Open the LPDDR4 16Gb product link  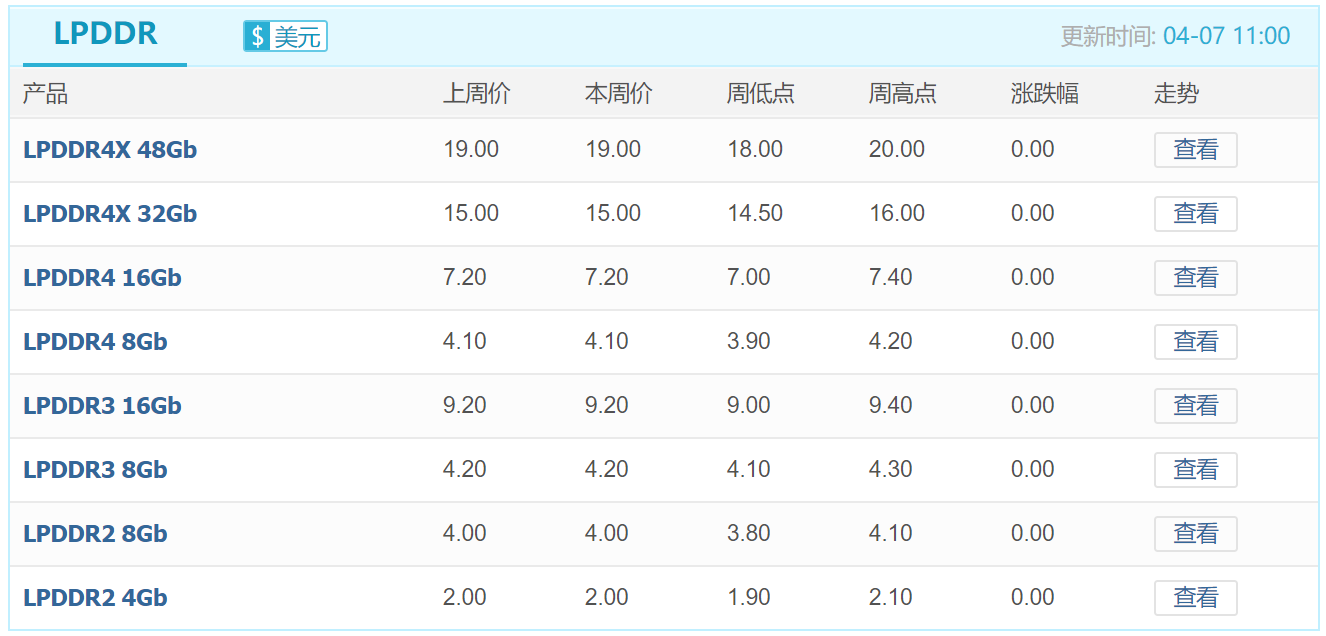coord(102,278)
